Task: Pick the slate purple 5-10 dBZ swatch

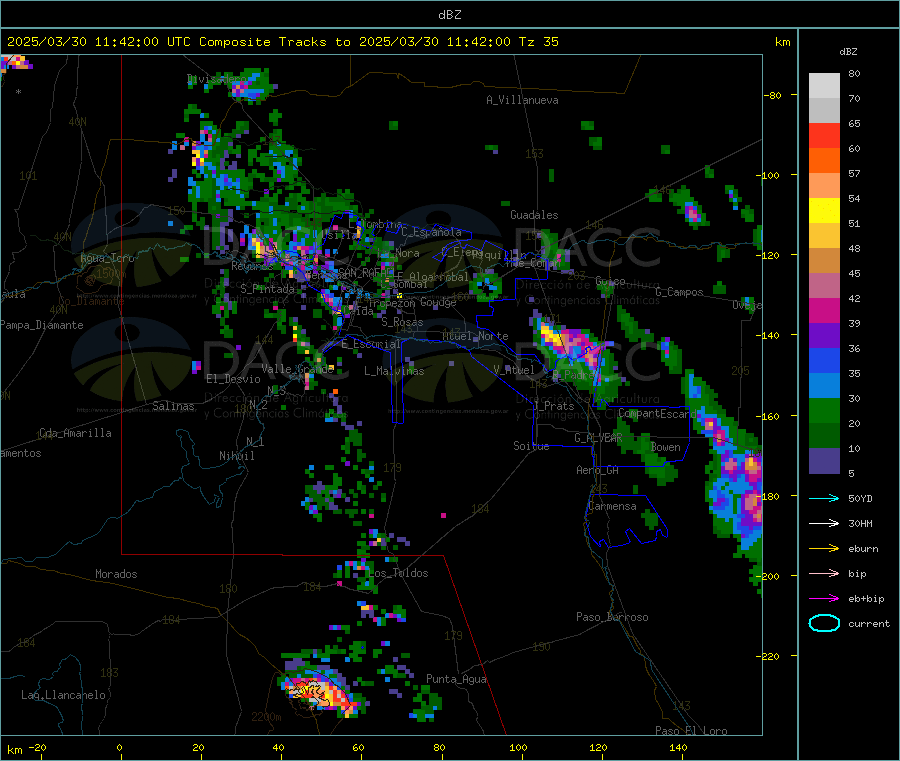Action: click(824, 461)
